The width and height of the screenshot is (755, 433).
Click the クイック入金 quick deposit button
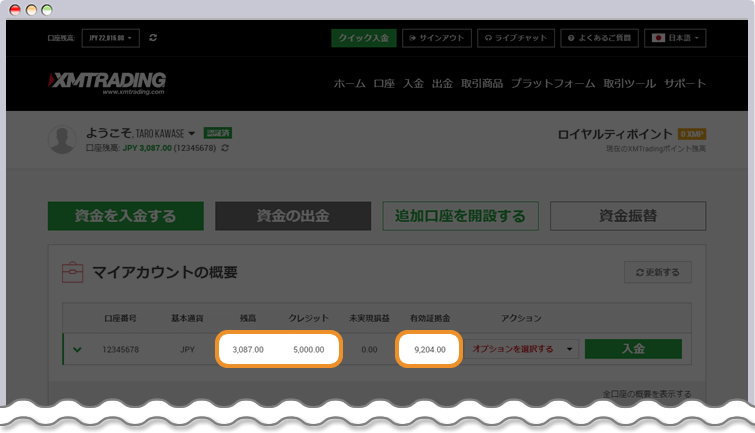[x=363, y=38]
